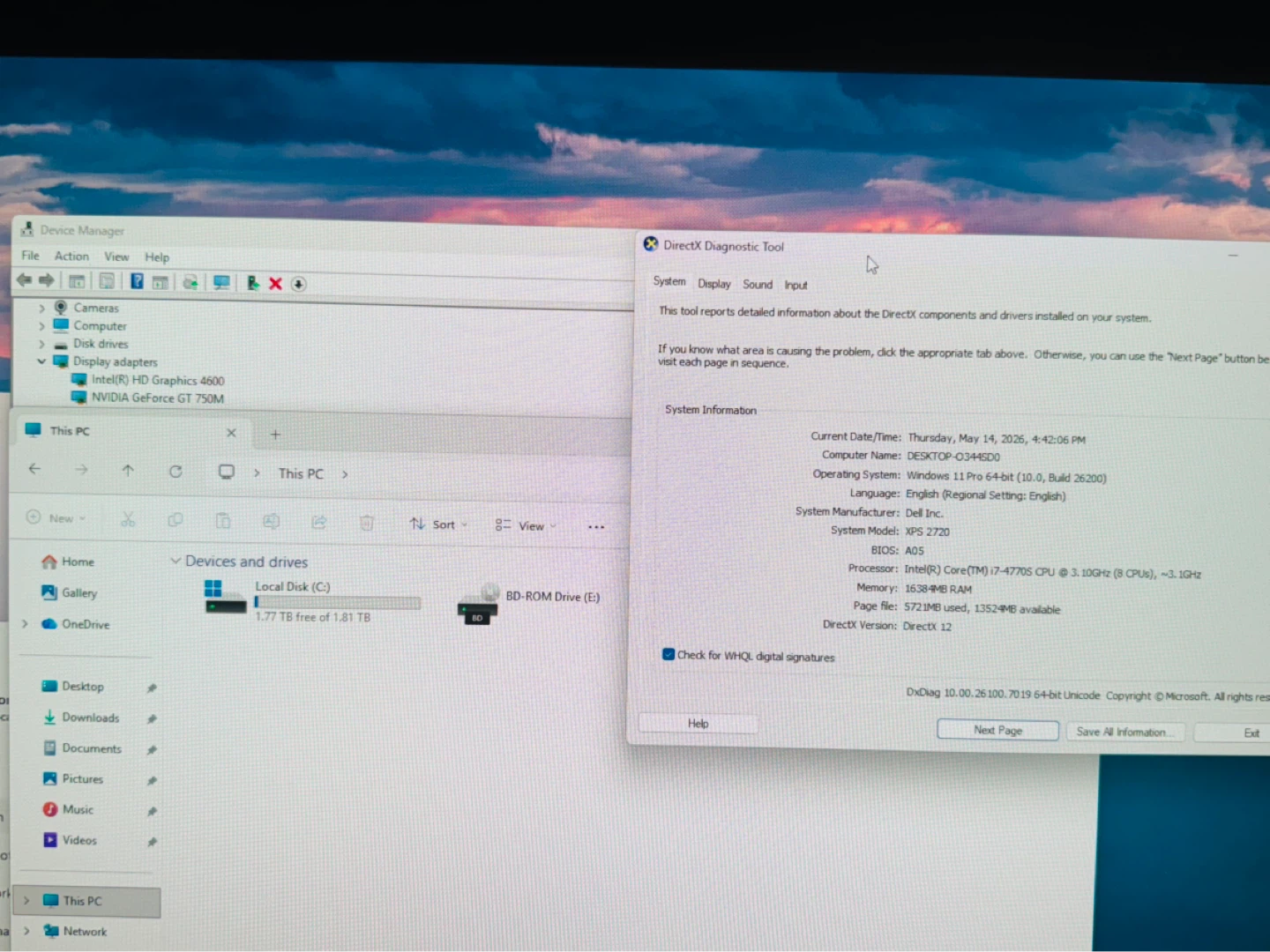Click the Delete trash icon in Explorer
This screenshot has height=952, width=1270.
tap(367, 524)
